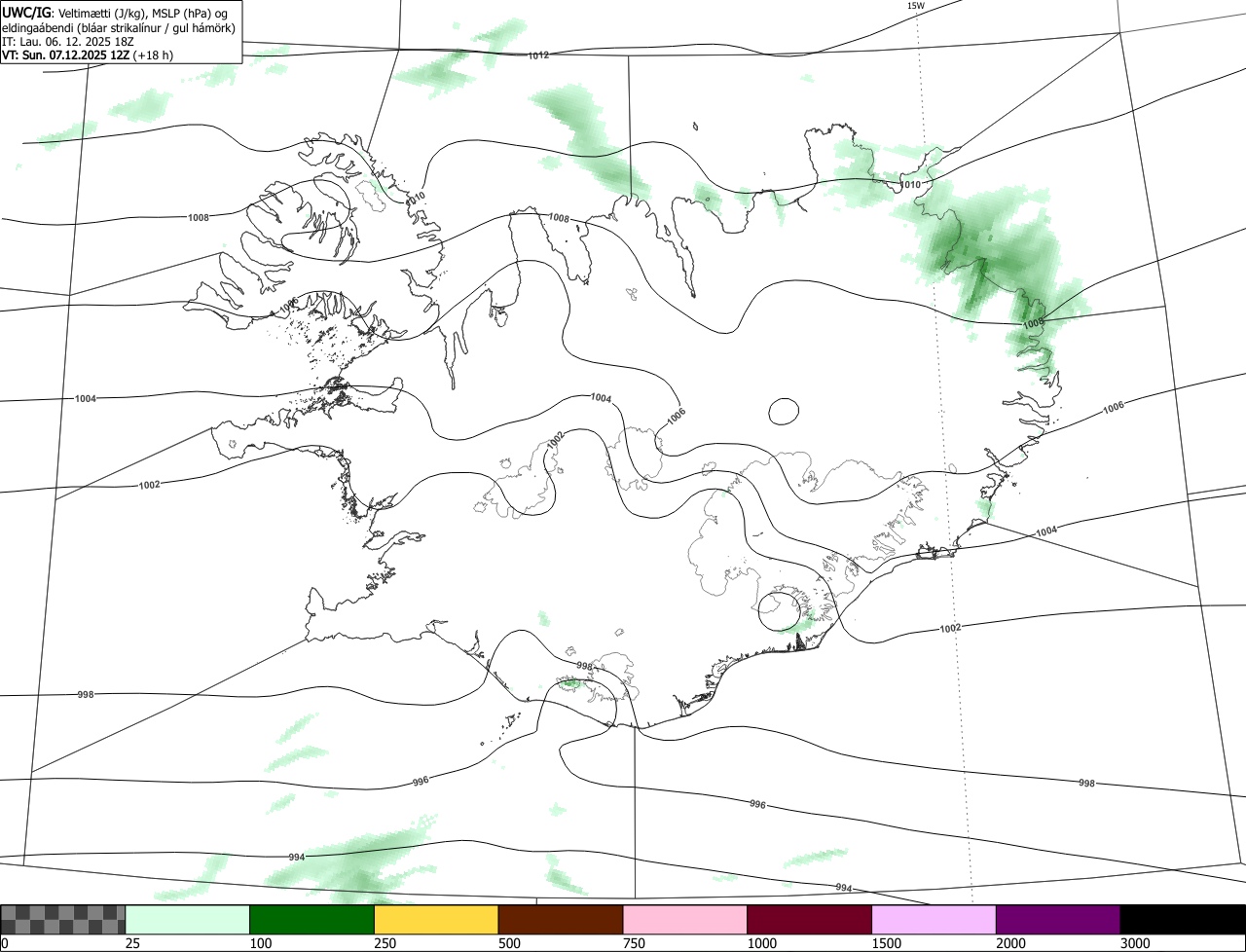Click the small closed isobar circle in east-central Iceland
The width and height of the screenshot is (1246, 952).
click(784, 412)
